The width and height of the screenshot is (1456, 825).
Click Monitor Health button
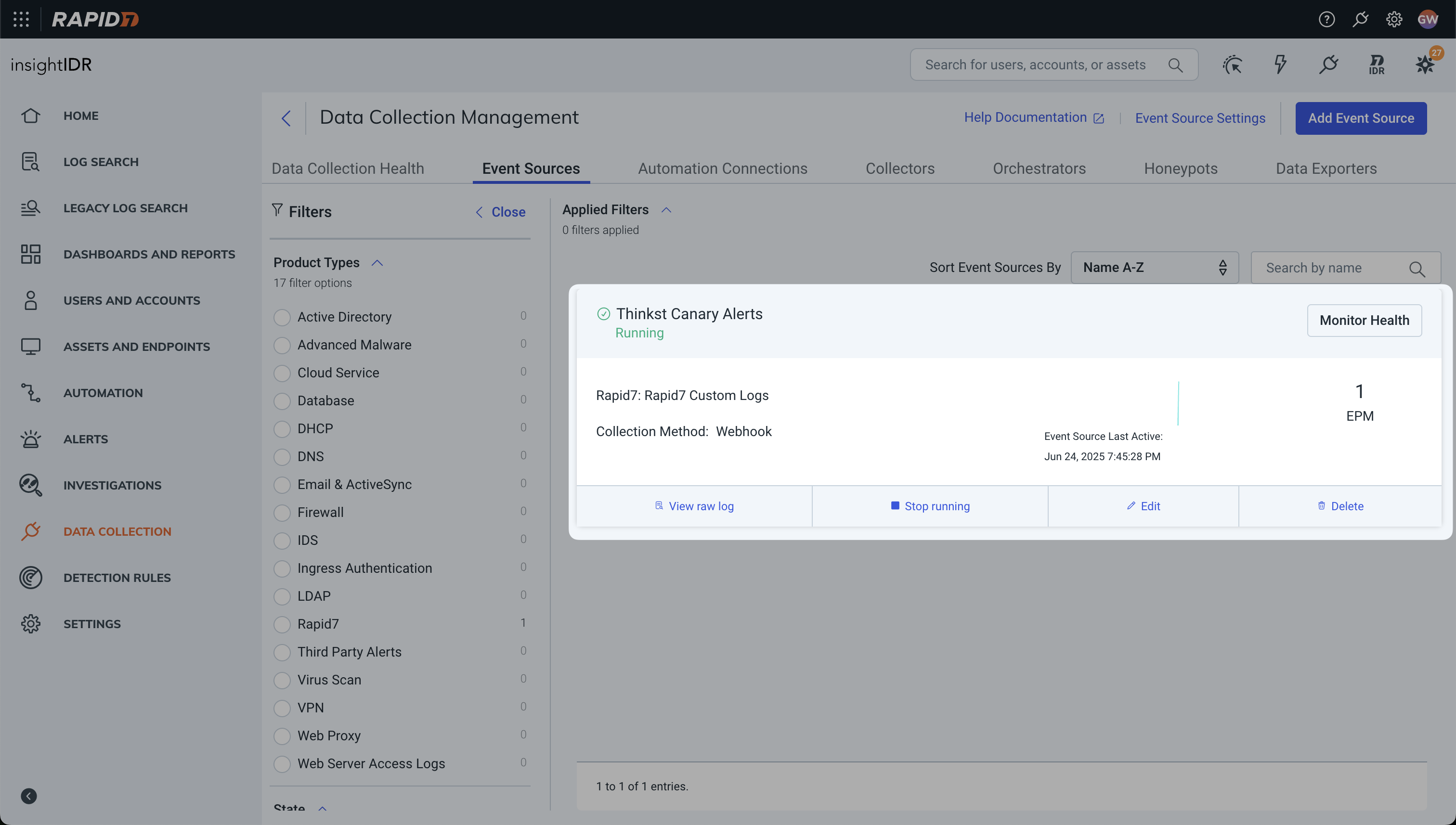1364,320
